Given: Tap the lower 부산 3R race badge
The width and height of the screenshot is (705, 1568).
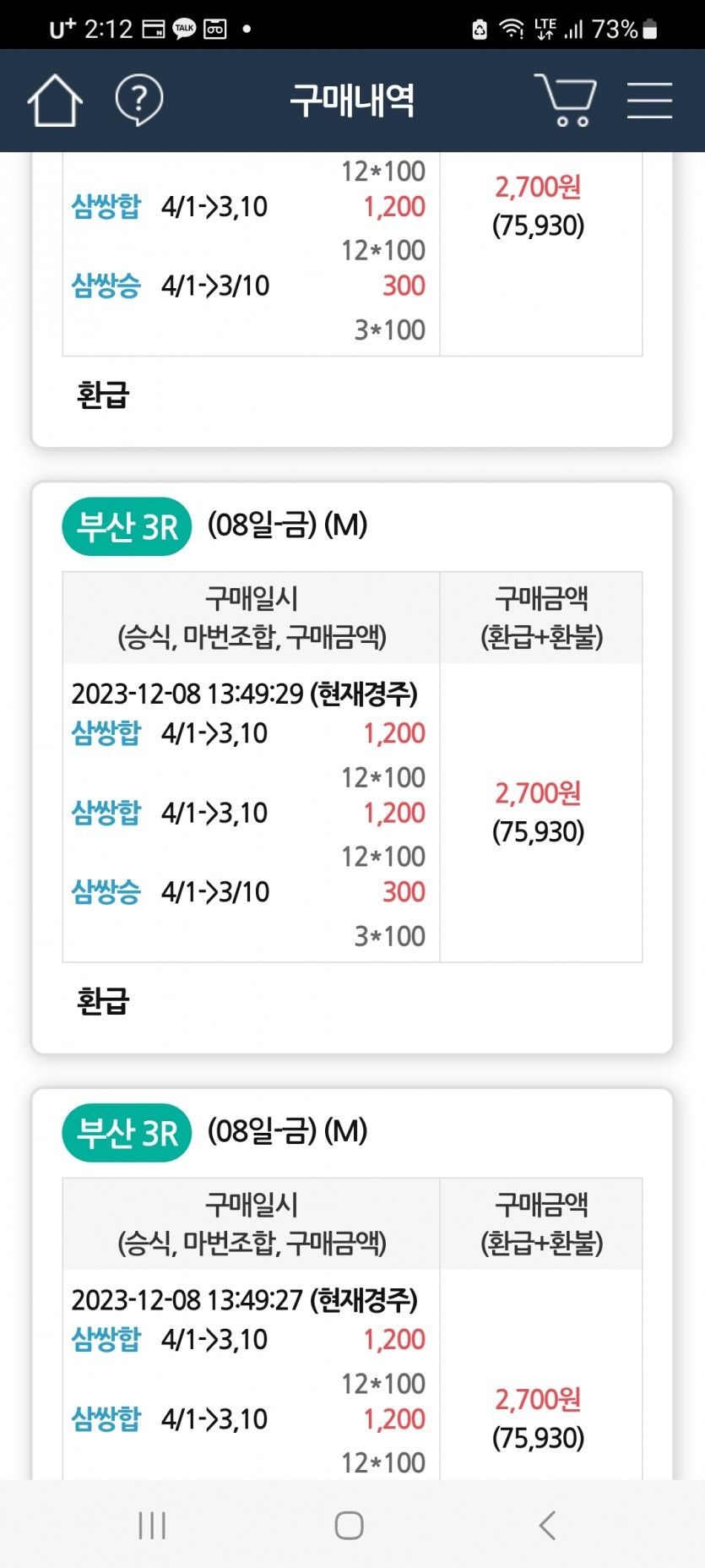Looking at the screenshot, I should pos(127,1132).
